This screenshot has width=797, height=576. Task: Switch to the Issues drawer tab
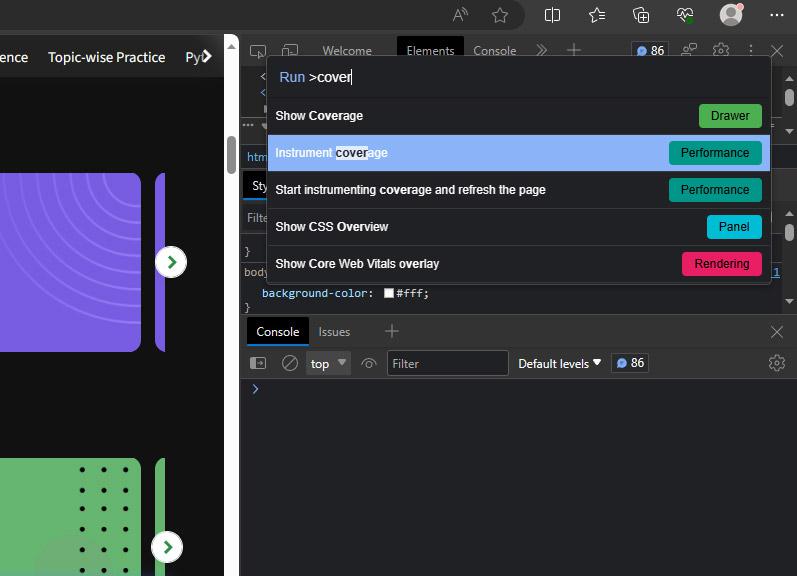click(x=334, y=332)
